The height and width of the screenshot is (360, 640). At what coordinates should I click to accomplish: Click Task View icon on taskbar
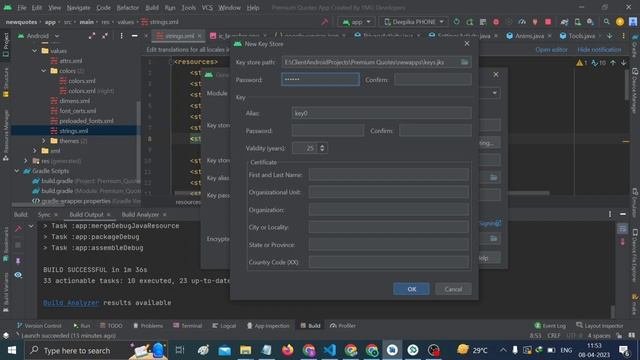180,350
